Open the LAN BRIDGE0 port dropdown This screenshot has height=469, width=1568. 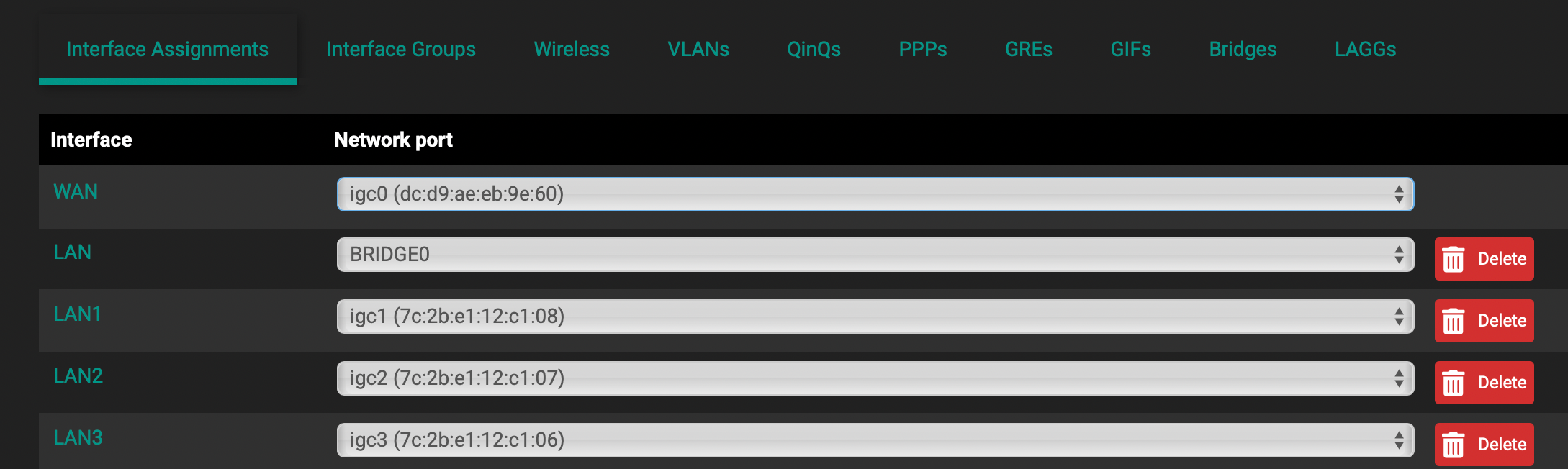tap(875, 255)
